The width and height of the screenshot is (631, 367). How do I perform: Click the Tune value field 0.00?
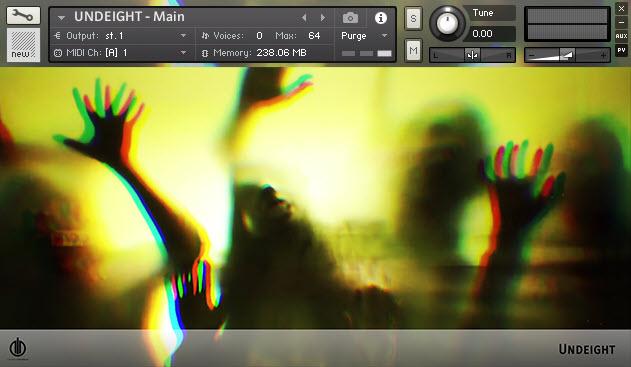[x=489, y=34]
